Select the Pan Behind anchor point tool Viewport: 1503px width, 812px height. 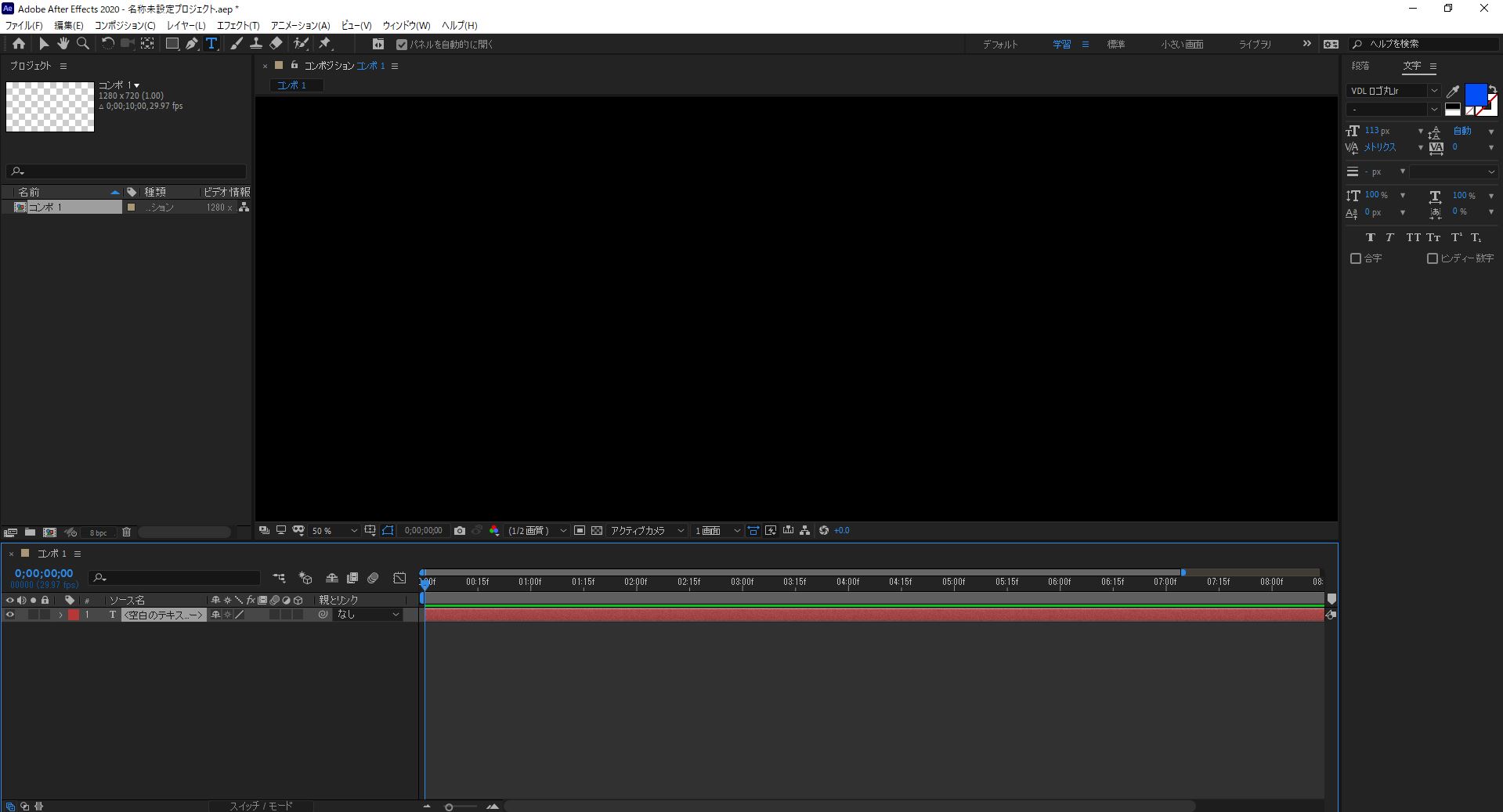(146, 44)
